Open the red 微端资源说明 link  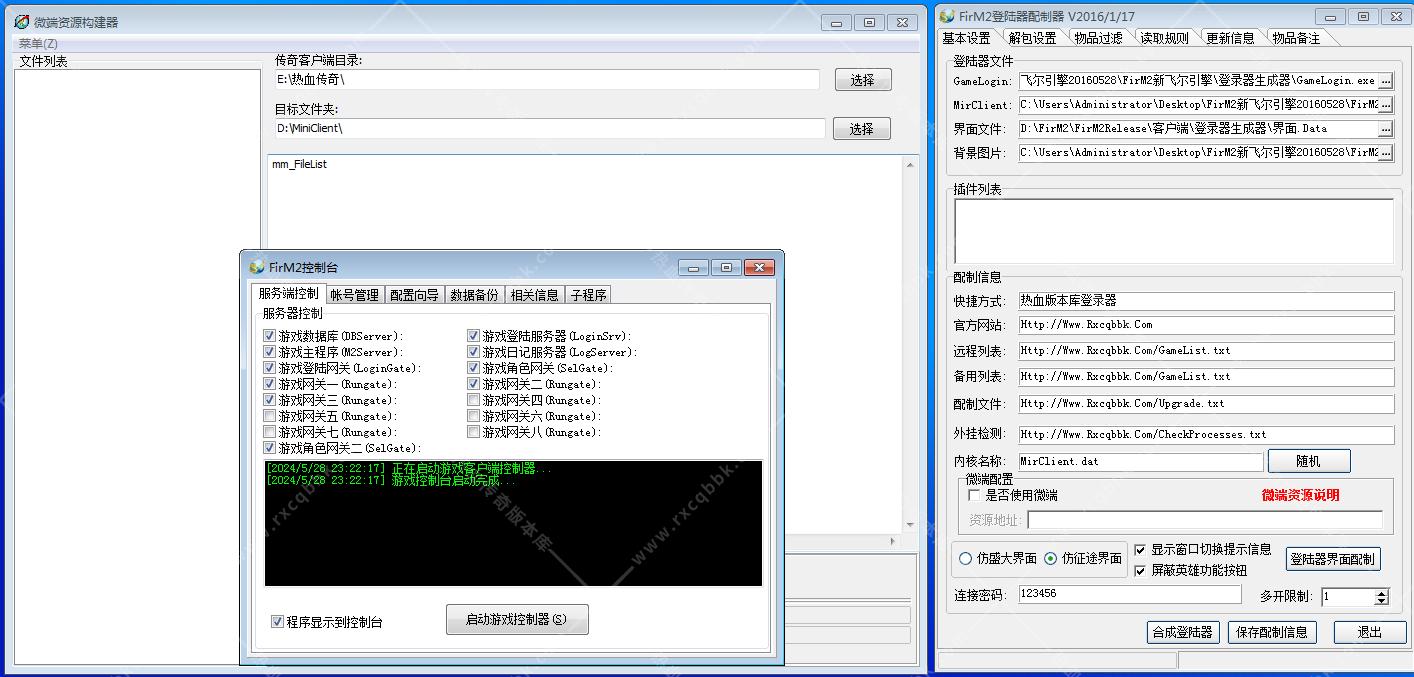click(1300, 495)
